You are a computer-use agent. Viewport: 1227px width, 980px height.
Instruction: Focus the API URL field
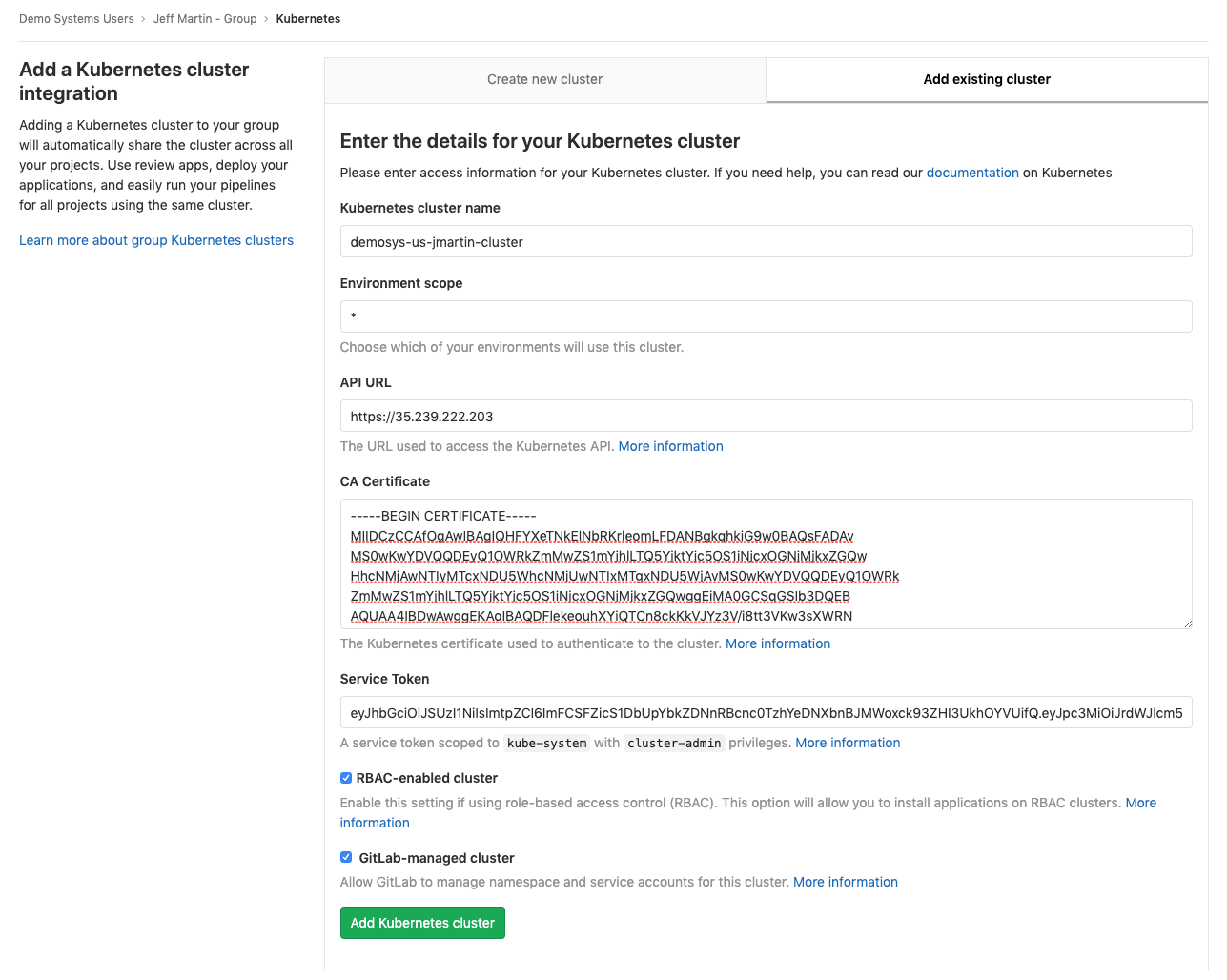click(x=766, y=416)
